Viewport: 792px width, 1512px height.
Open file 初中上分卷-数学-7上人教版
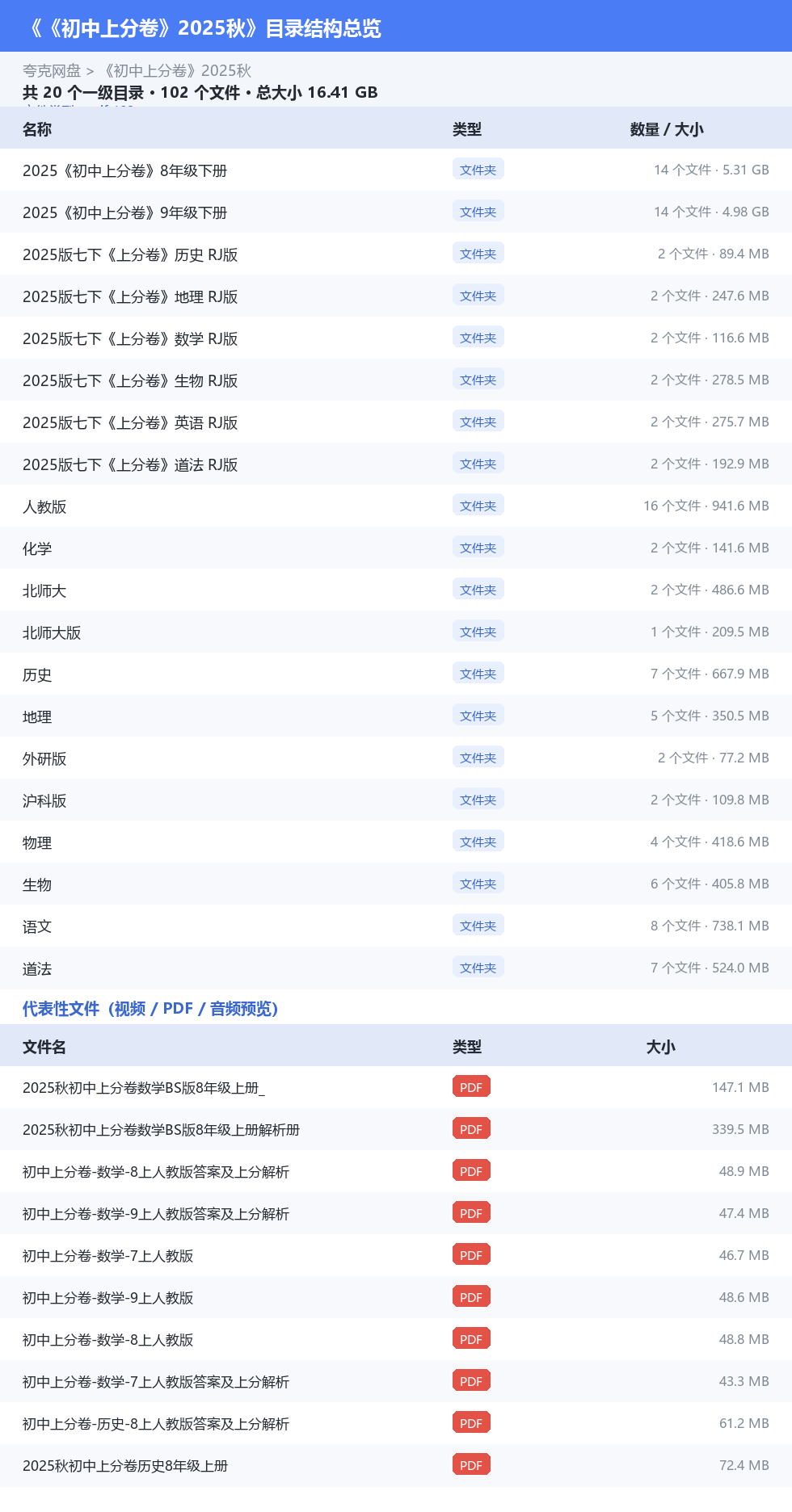(x=107, y=1256)
